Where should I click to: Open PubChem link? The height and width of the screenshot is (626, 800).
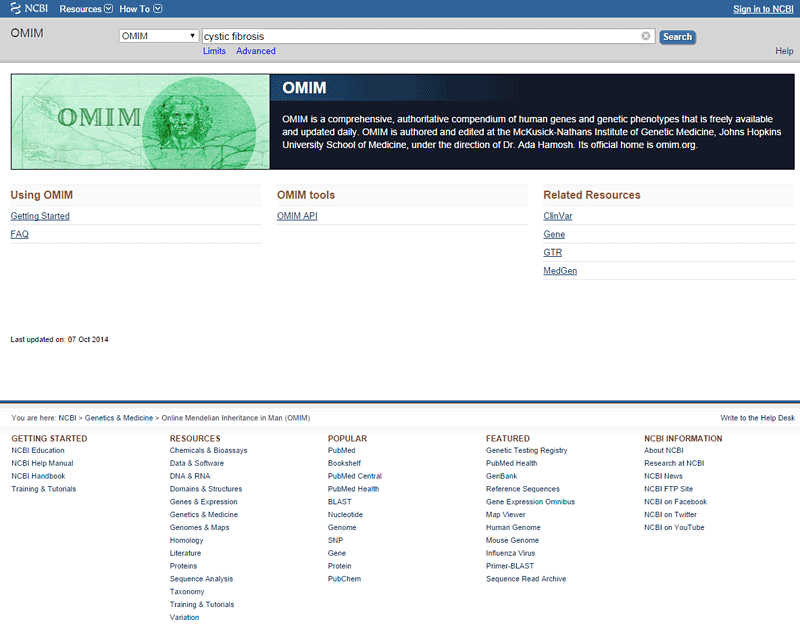(x=344, y=579)
